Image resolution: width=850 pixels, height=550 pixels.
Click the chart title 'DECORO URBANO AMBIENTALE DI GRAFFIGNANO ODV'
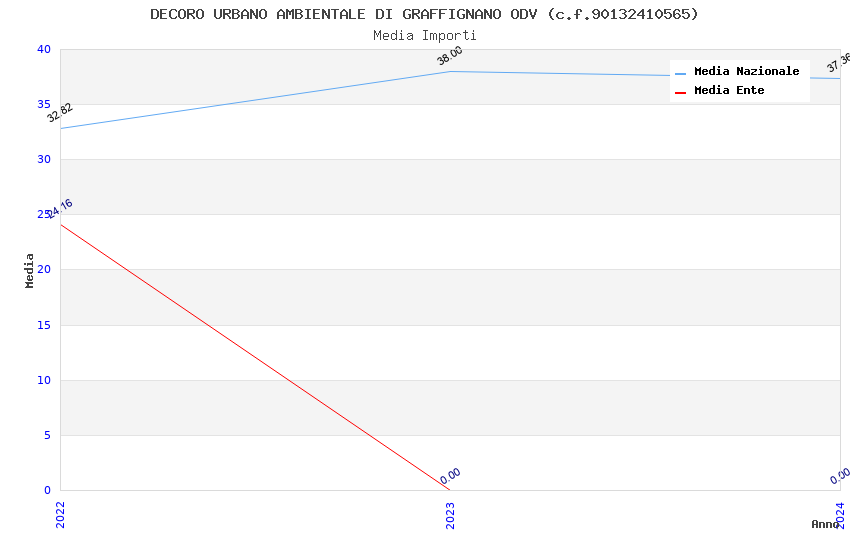click(x=344, y=14)
